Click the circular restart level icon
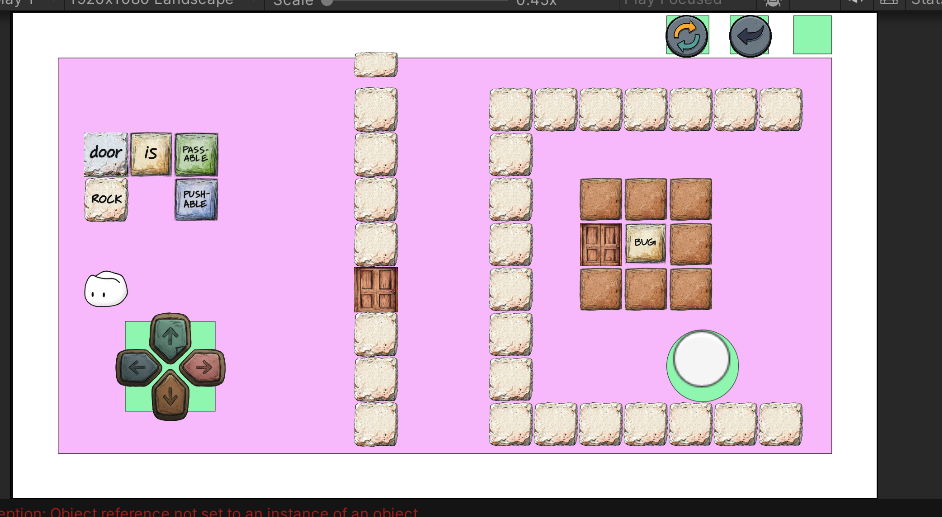This screenshot has height=517, width=942. [x=686, y=36]
